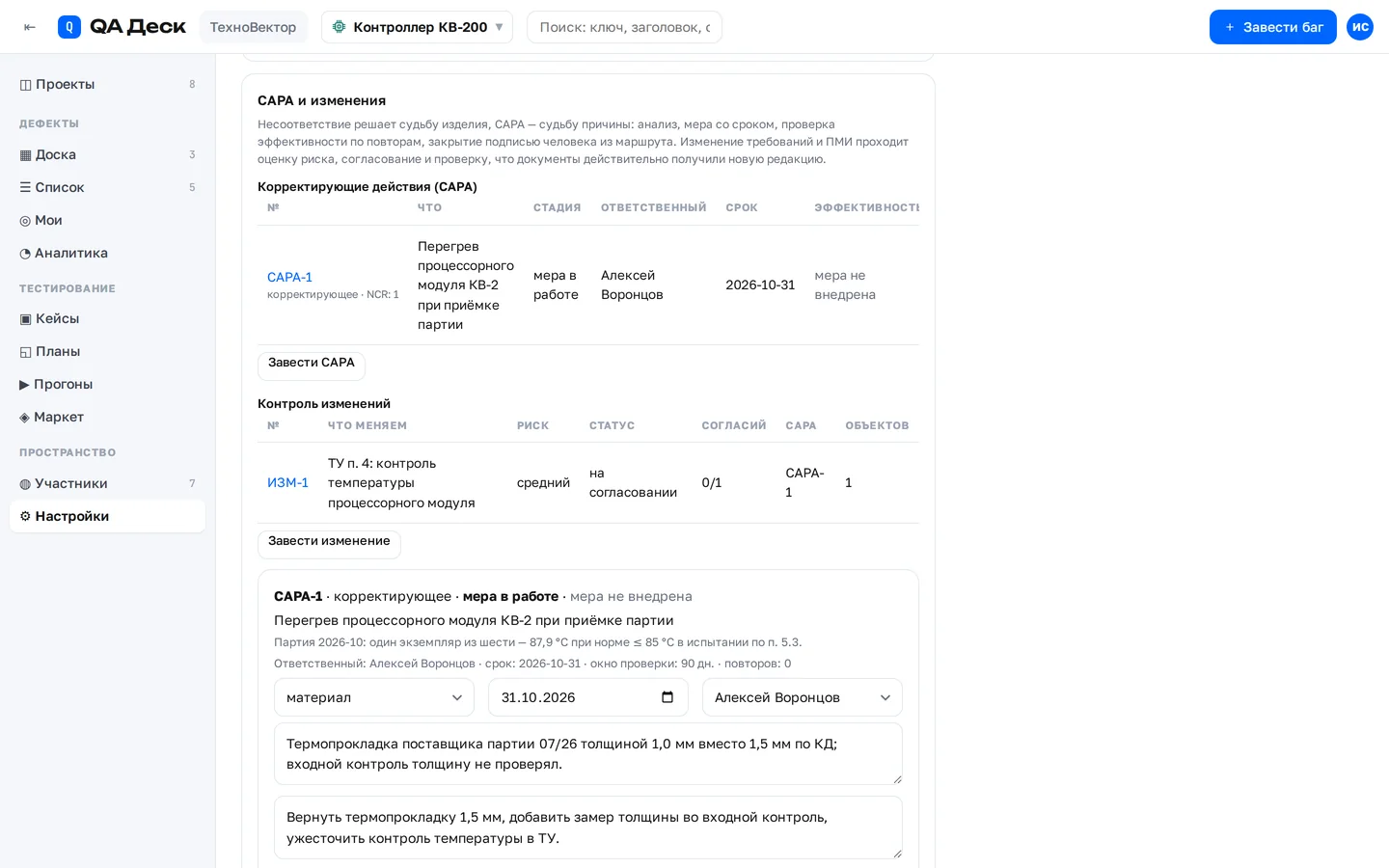Open the Аналитика section

(x=107, y=253)
